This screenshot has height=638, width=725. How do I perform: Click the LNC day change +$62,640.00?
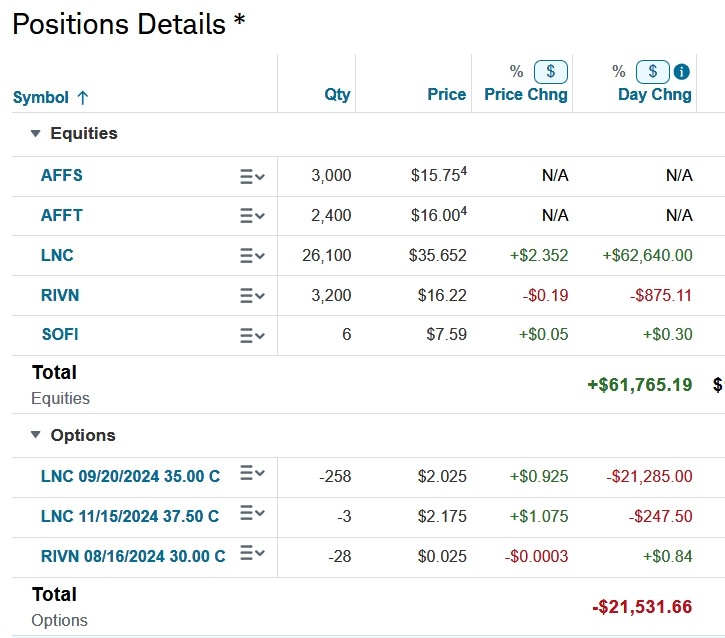pyautogui.click(x=647, y=255)
